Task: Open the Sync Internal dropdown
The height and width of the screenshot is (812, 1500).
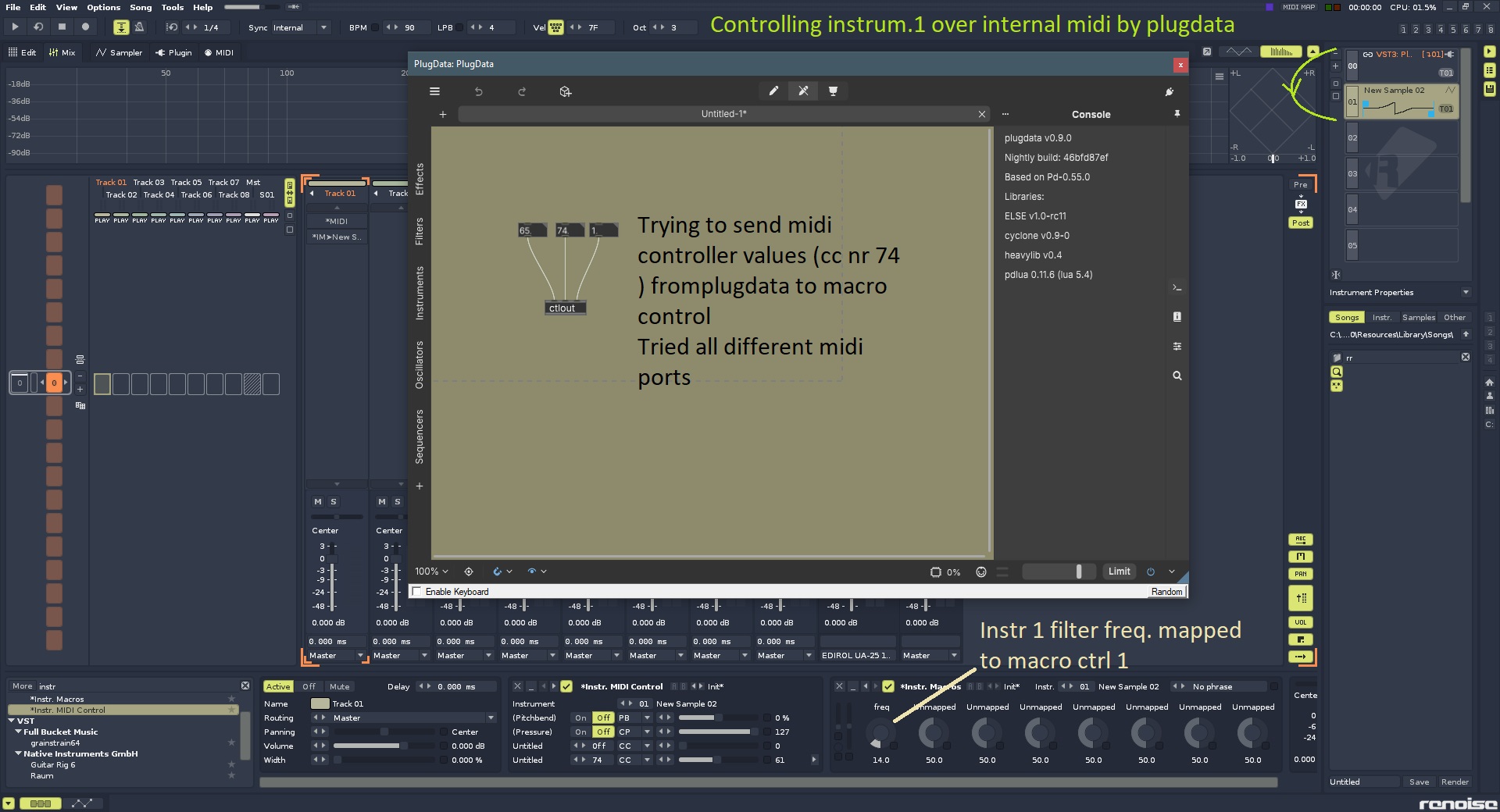Action: click(x=323, y=27)
